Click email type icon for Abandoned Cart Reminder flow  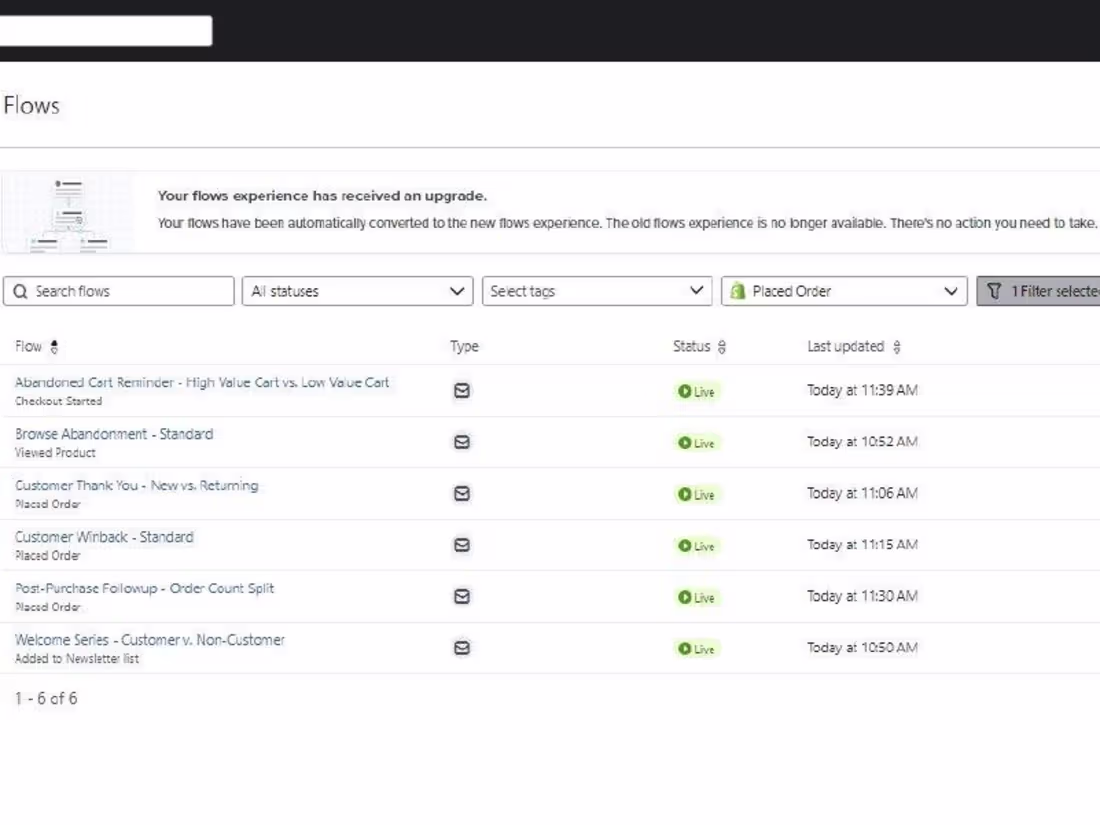tap(462, 391)
